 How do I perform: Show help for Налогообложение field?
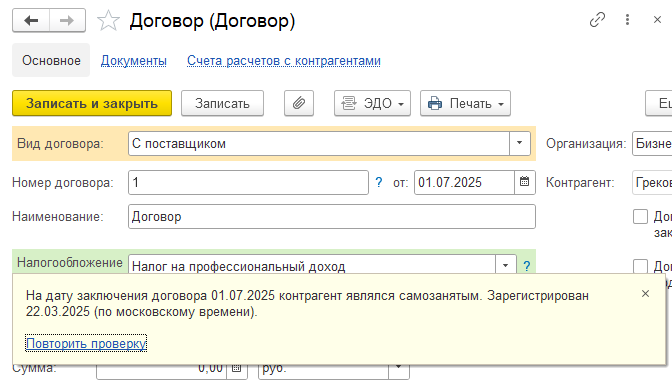(x=527, y=266)
